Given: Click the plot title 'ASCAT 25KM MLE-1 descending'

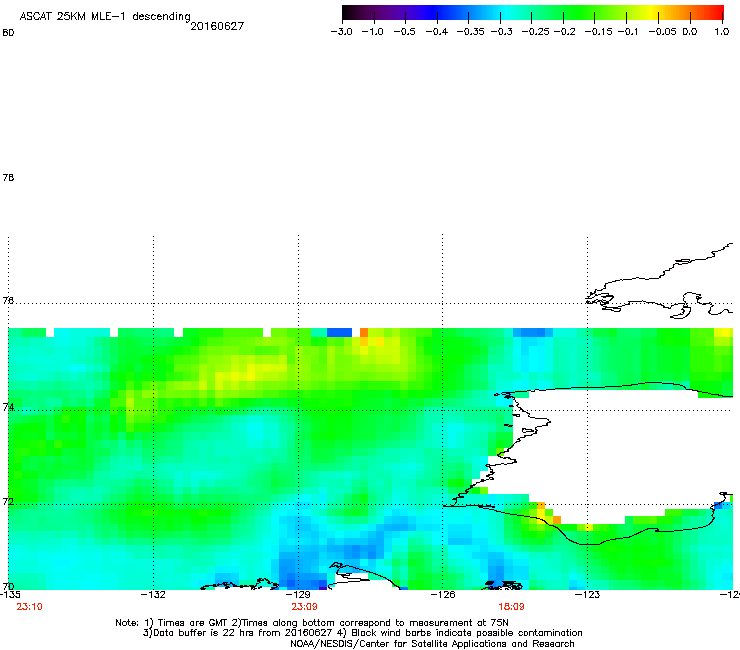Looking at the screenshot, I should pyautogui.click(x=105, y=17).
